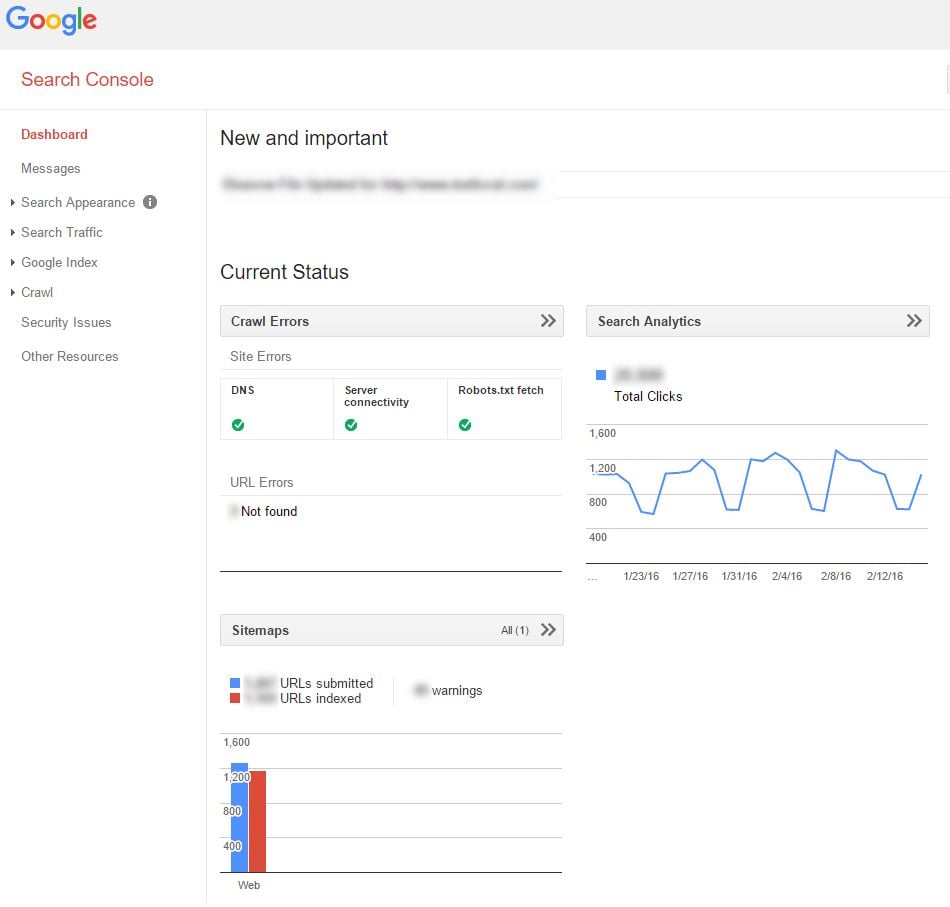Image resolution: width=950 pixels, height=907 pixels.
Task: Click the Server connectivity label
Action: pos(376,396)
